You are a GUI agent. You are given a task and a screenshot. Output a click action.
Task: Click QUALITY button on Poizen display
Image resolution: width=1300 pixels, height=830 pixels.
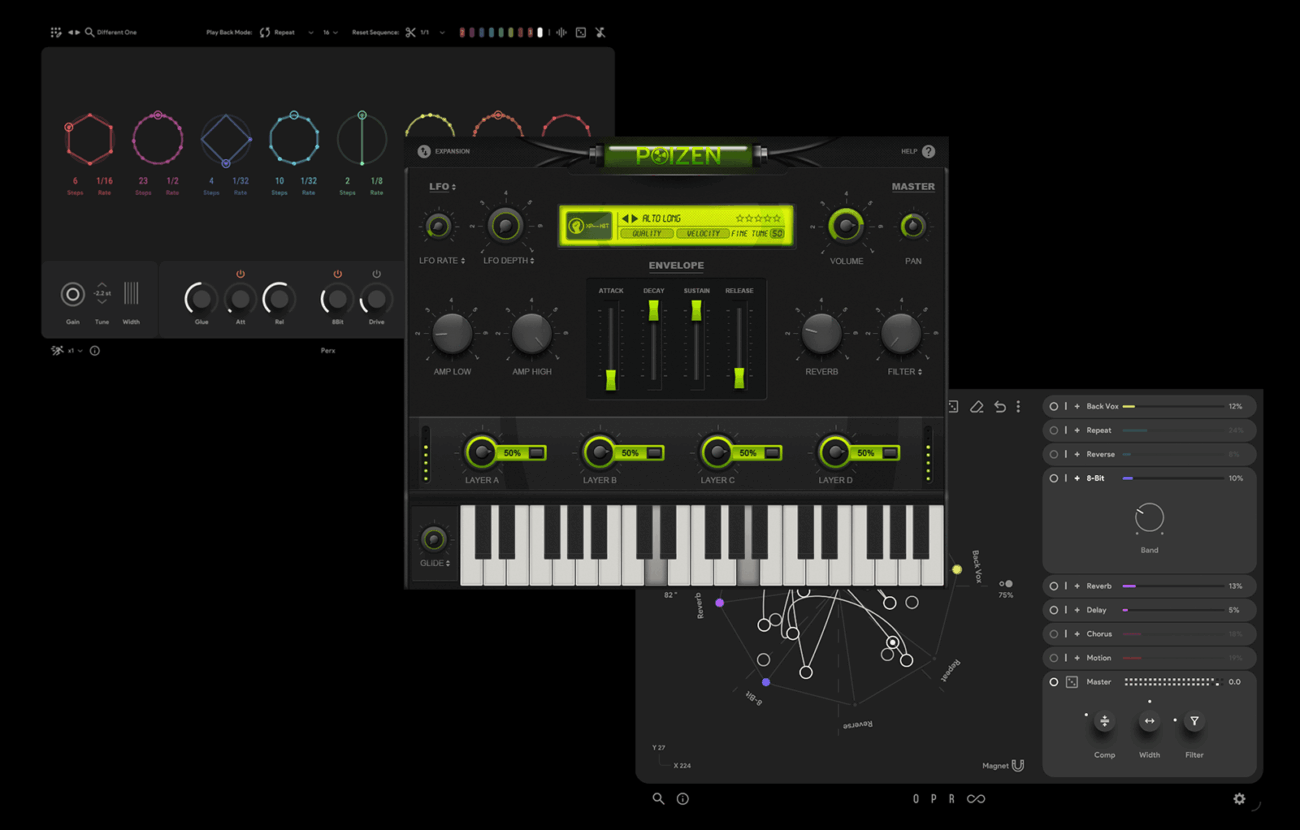click(647, 233)
